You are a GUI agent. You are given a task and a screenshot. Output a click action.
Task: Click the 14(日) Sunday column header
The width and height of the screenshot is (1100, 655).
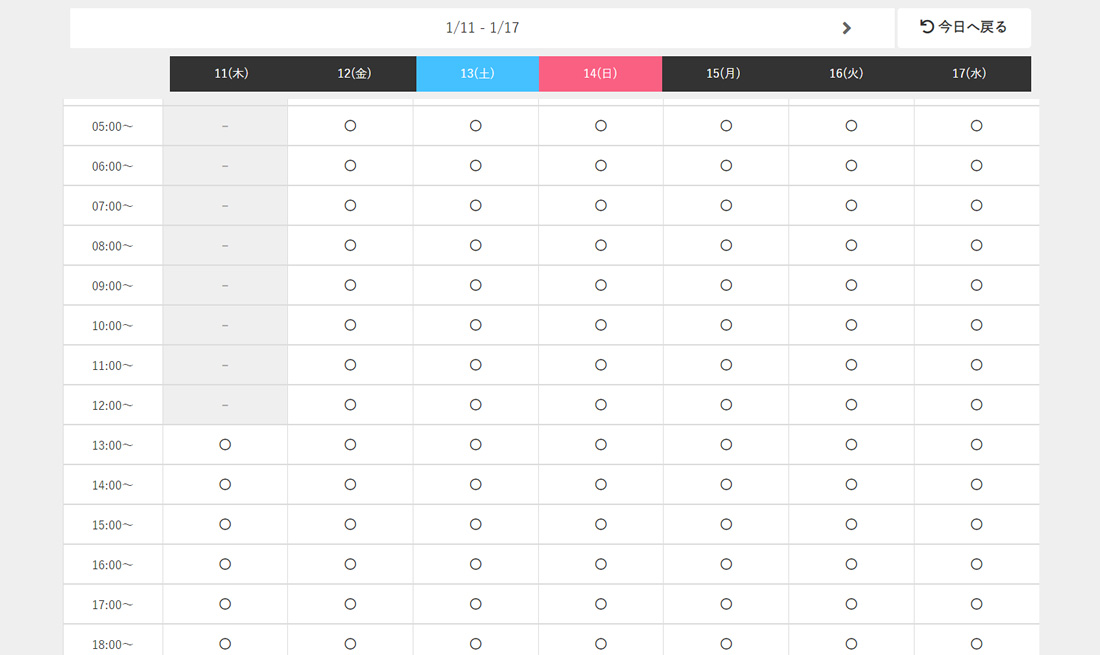click(600, 74)
